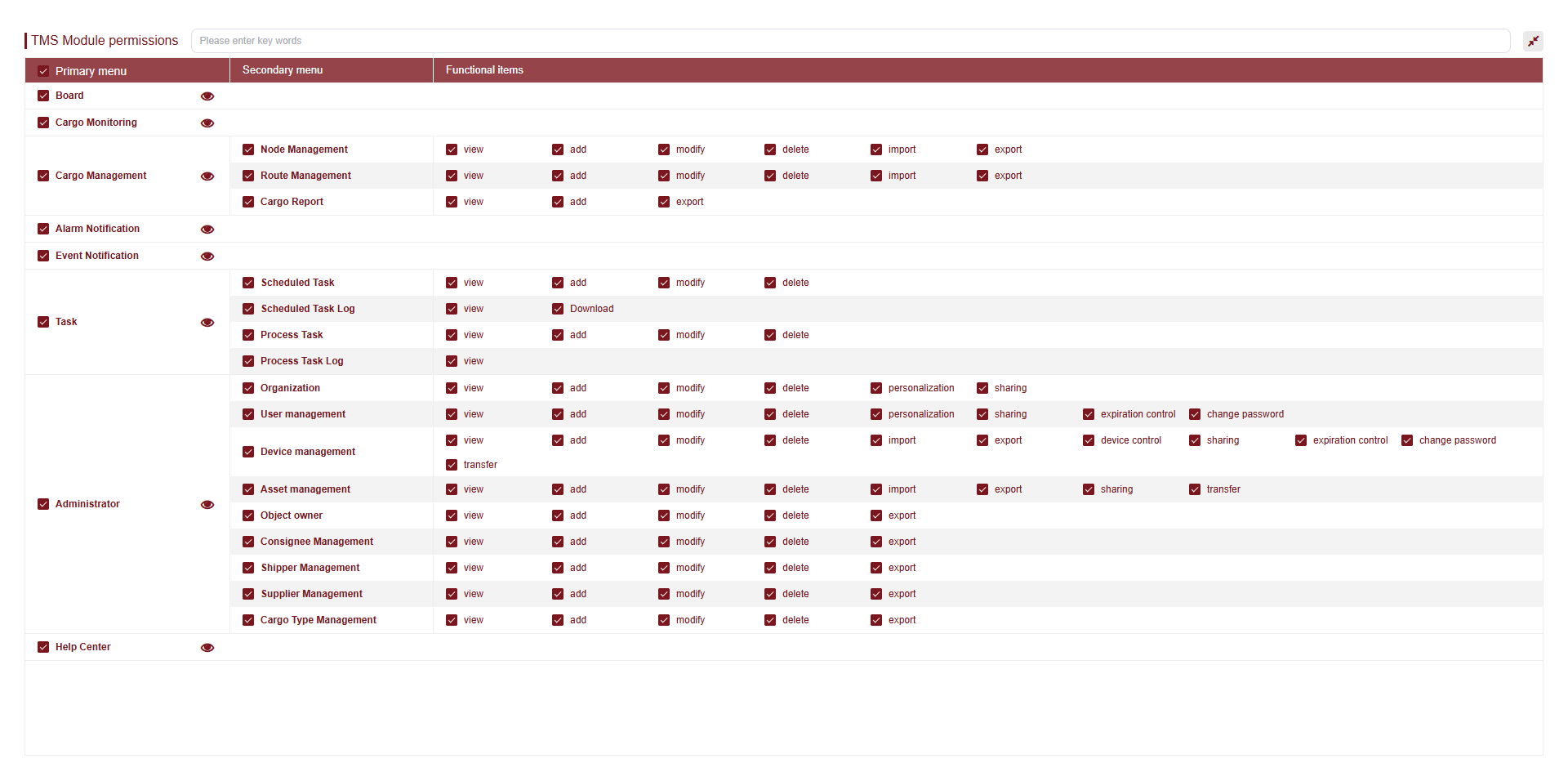
Task: Click the Secondary menu column header
Action: [x=283, y=70]
